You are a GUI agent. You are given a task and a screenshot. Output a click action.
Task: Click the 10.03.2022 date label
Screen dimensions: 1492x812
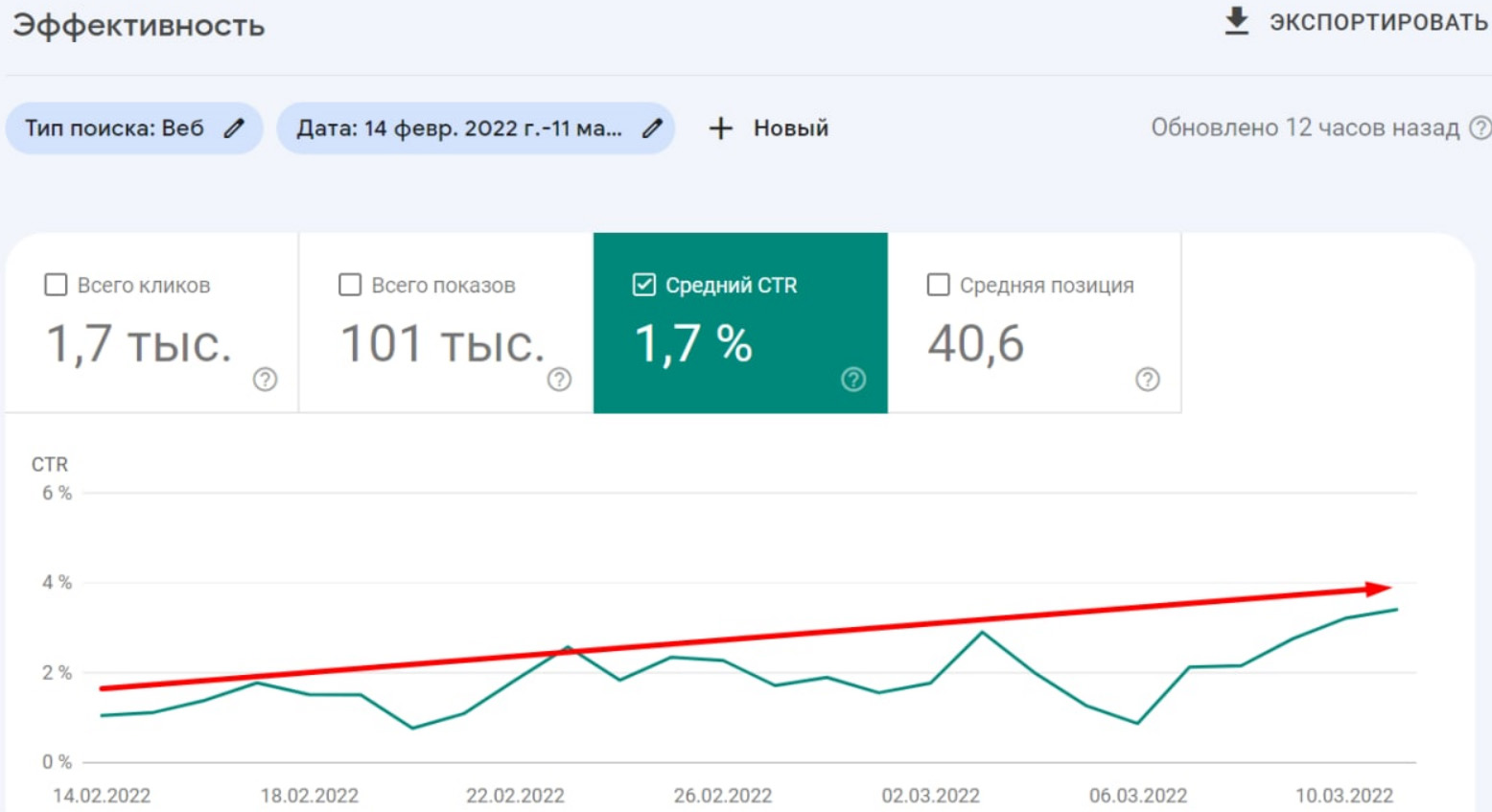(1344, 796)
